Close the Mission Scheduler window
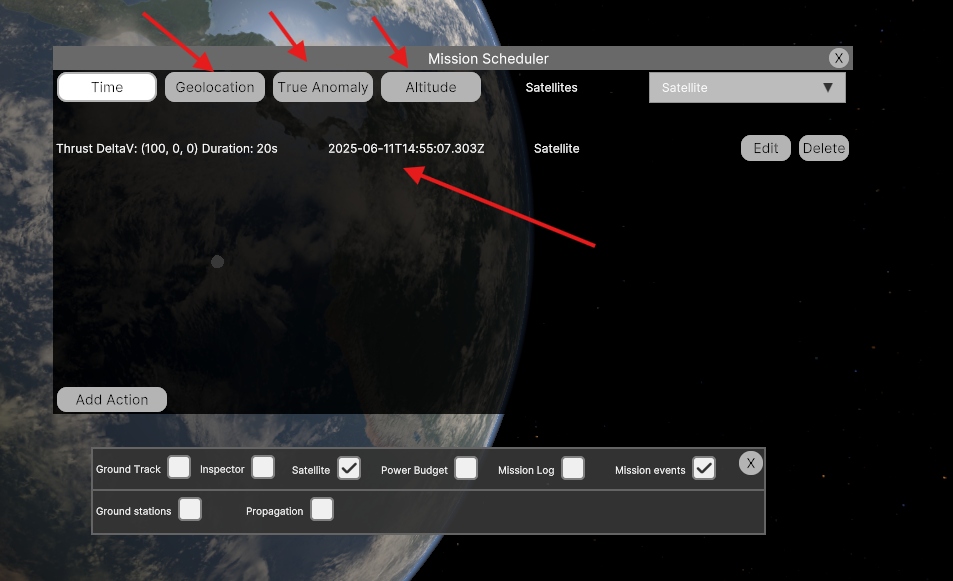The width and height of the screenshot is (953, 581). point(839,58)
